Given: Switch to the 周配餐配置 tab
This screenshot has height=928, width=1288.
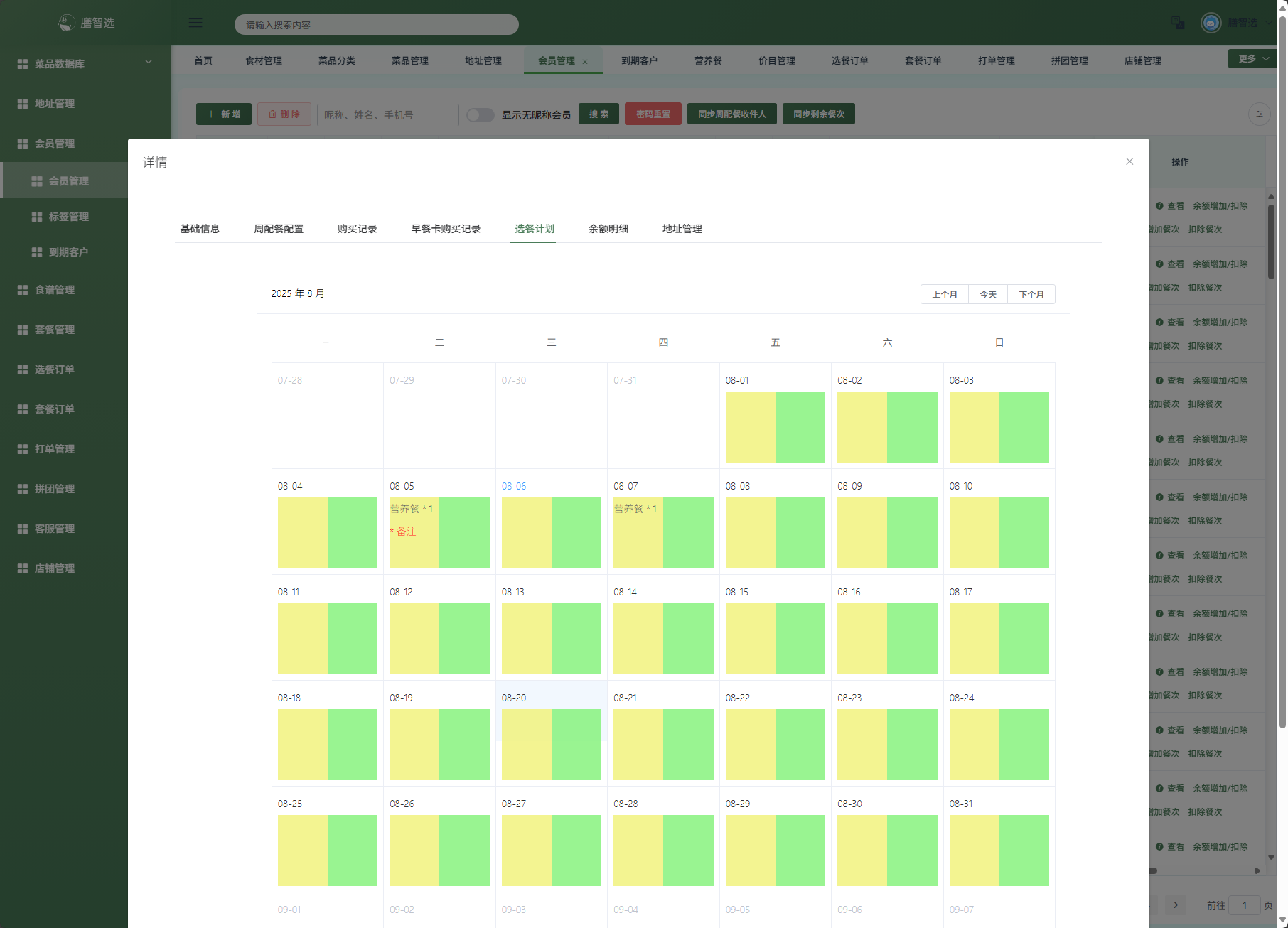Looking at the screenshot, I should [x=279, y=229].
